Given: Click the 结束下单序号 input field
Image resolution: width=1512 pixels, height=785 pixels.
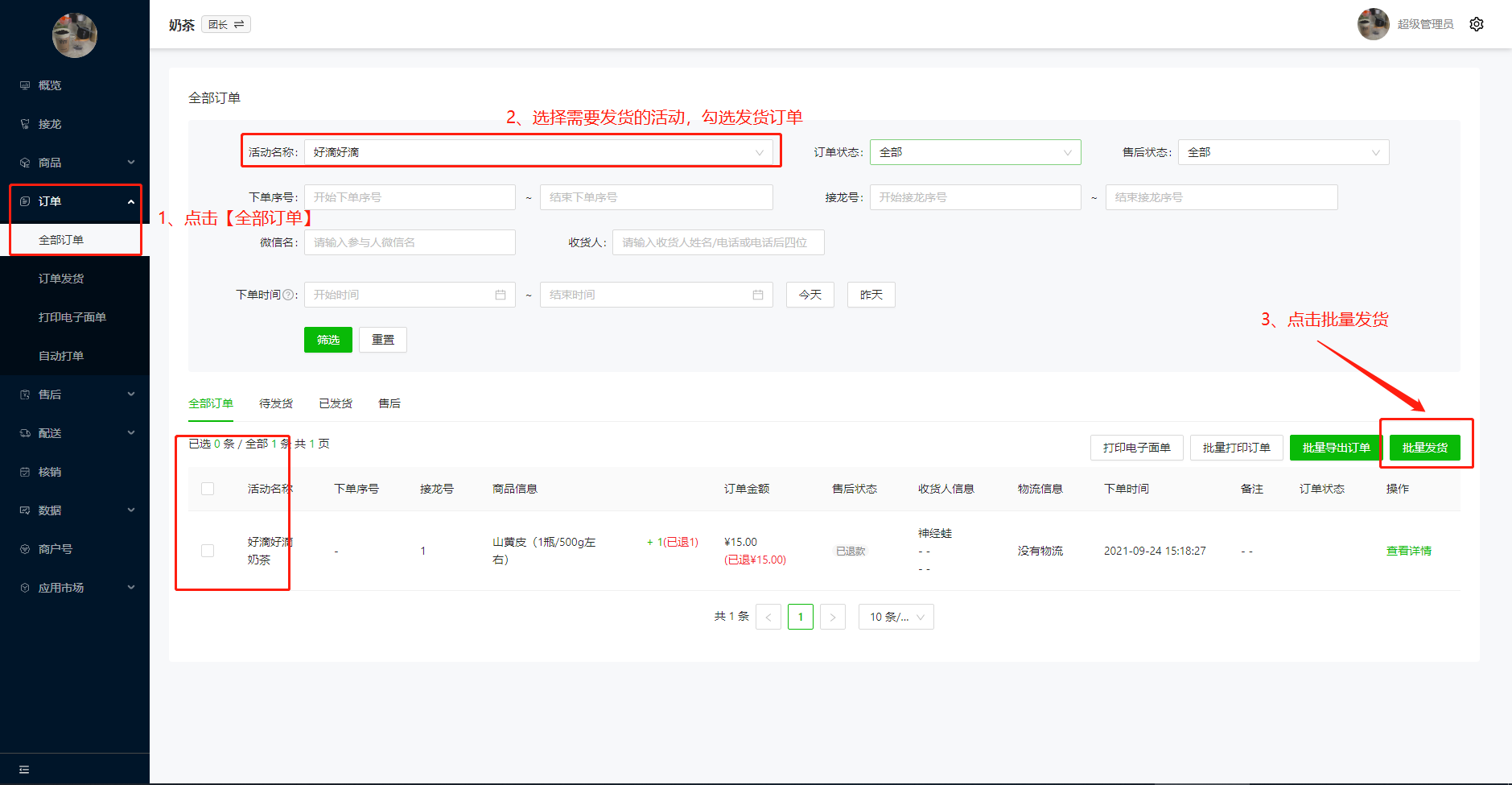Looking at the screenshot, I should [x=657, y=197].
